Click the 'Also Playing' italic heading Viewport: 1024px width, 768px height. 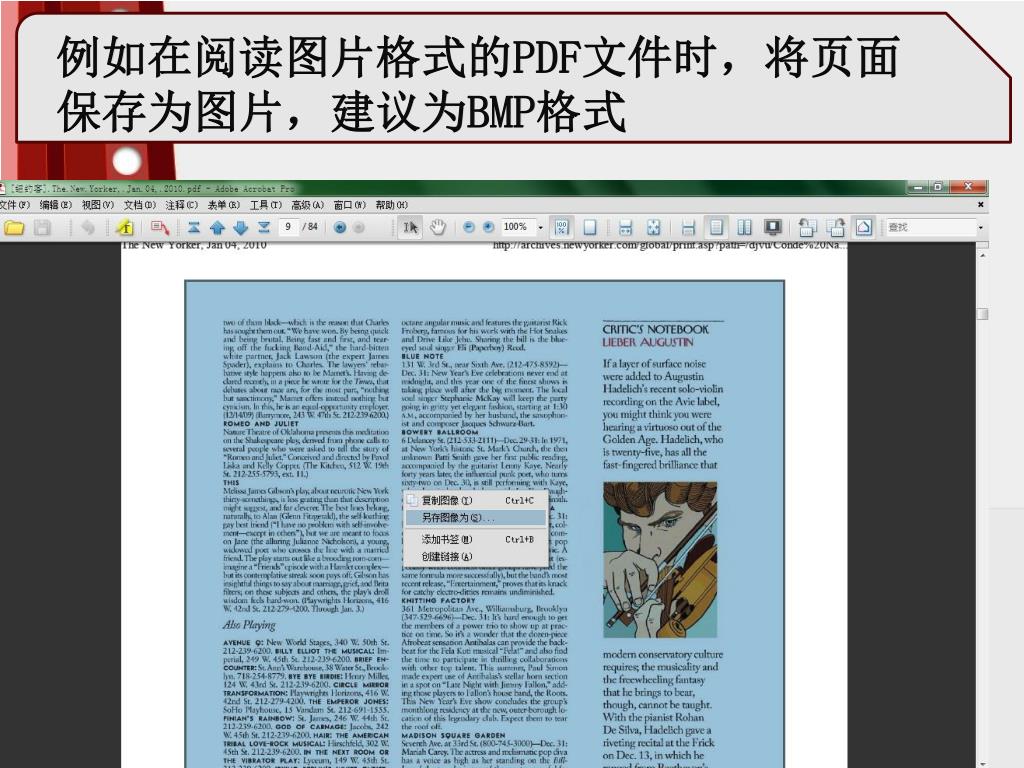(249, 625)
